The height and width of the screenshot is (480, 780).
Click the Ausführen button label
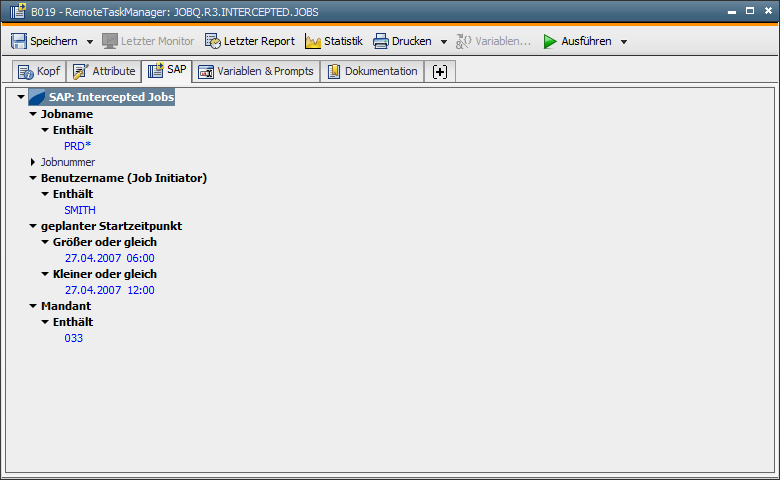(586, 41)
